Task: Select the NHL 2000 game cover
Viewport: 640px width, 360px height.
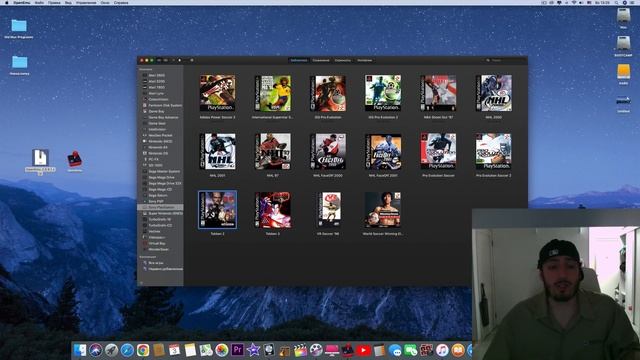Action: (x=493, y=93)
